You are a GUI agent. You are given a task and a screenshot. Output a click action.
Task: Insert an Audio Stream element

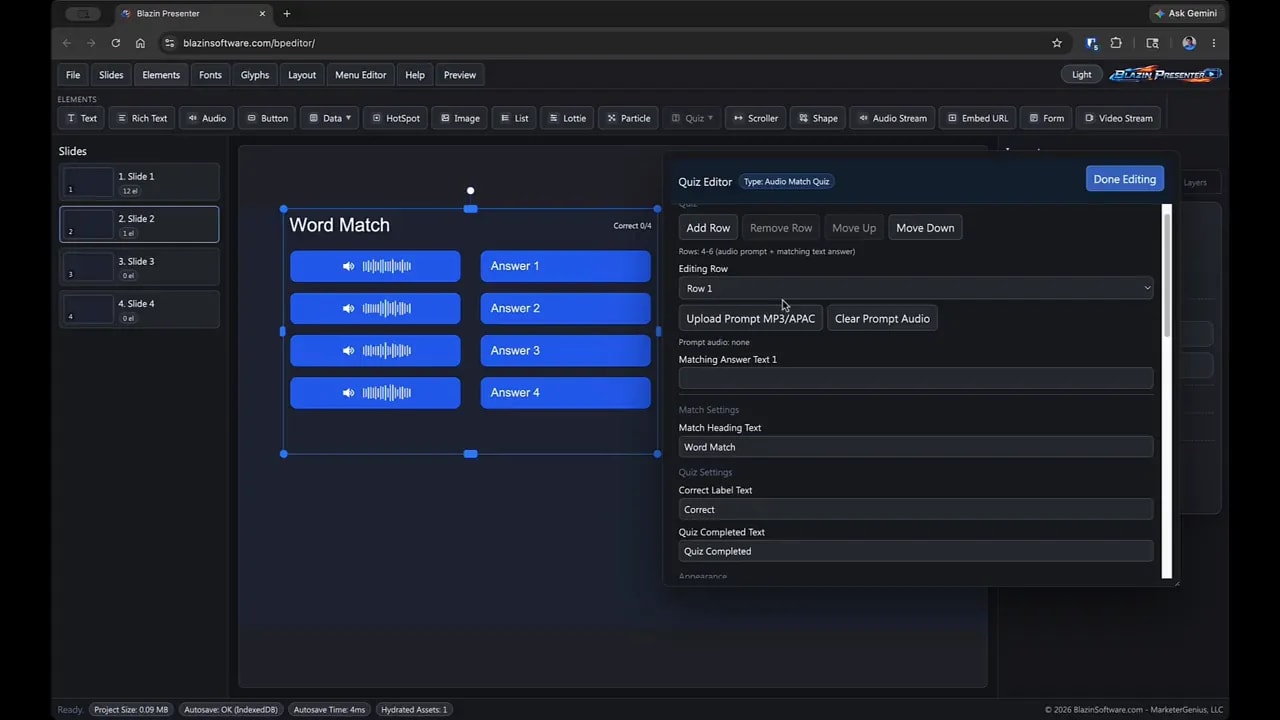click(892, 118)
